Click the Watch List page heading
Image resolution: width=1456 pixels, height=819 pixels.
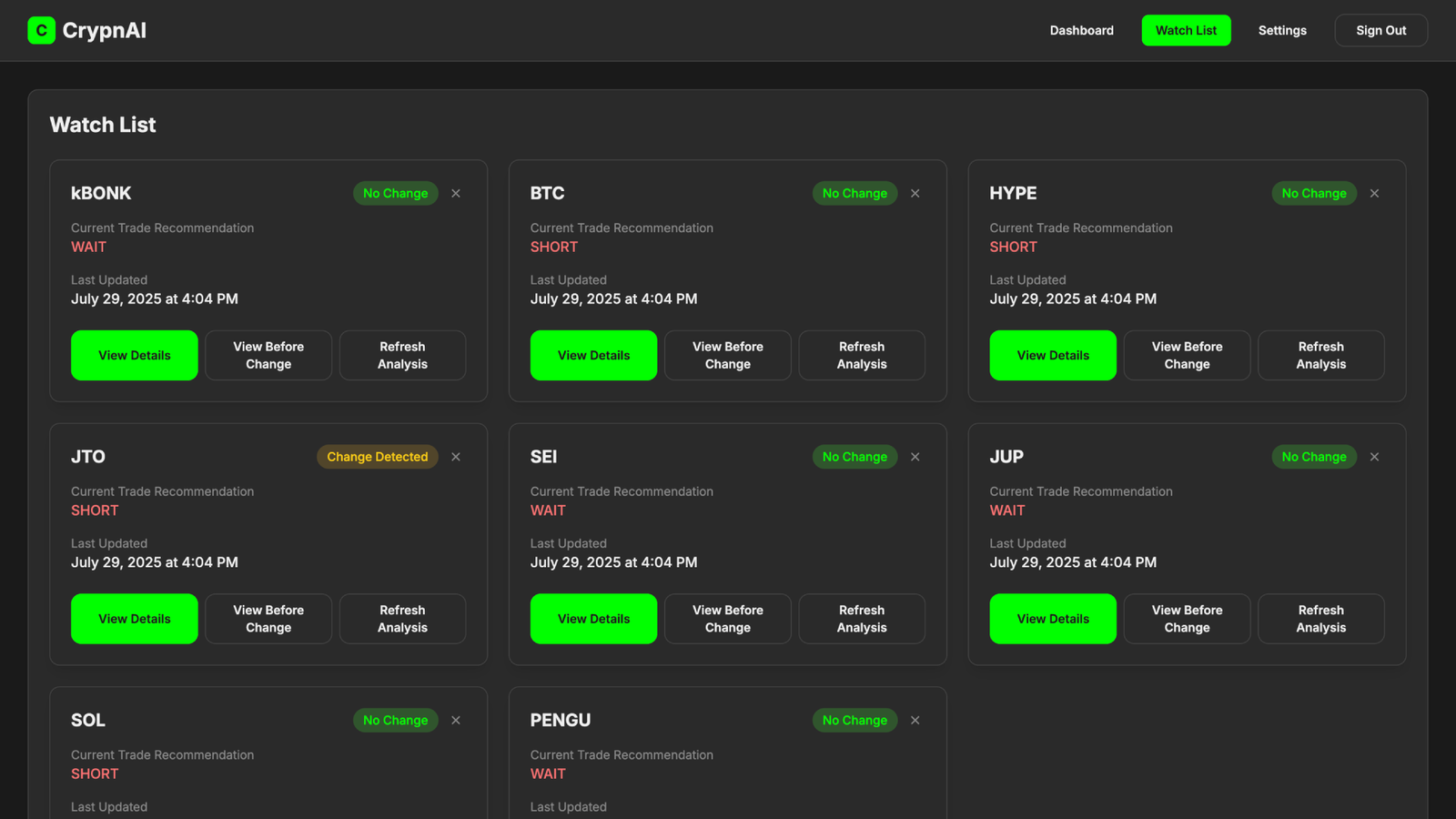103,125
